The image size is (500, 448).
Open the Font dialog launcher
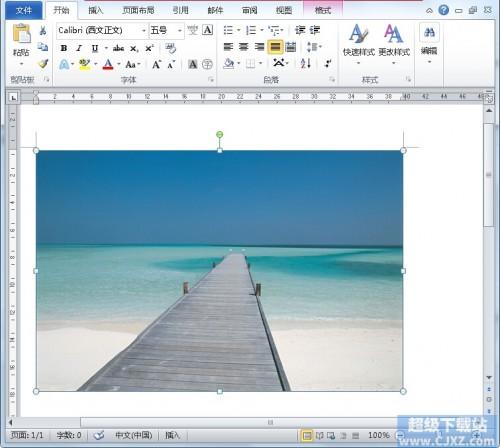click(x=211, y=79)
